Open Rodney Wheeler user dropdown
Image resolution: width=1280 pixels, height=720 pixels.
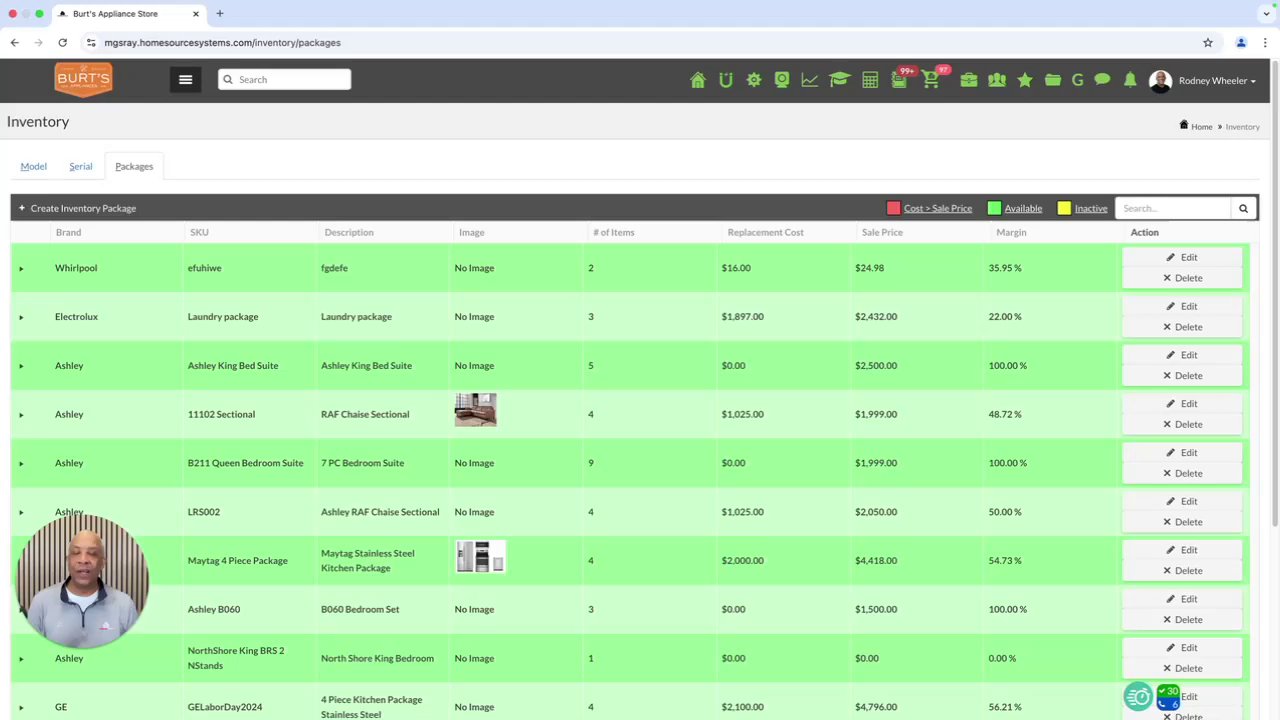[1203, 81]
